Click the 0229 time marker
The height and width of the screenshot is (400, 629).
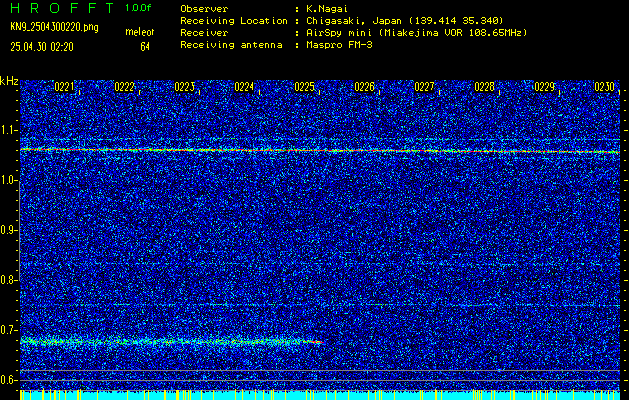click(x=545, y=87)
